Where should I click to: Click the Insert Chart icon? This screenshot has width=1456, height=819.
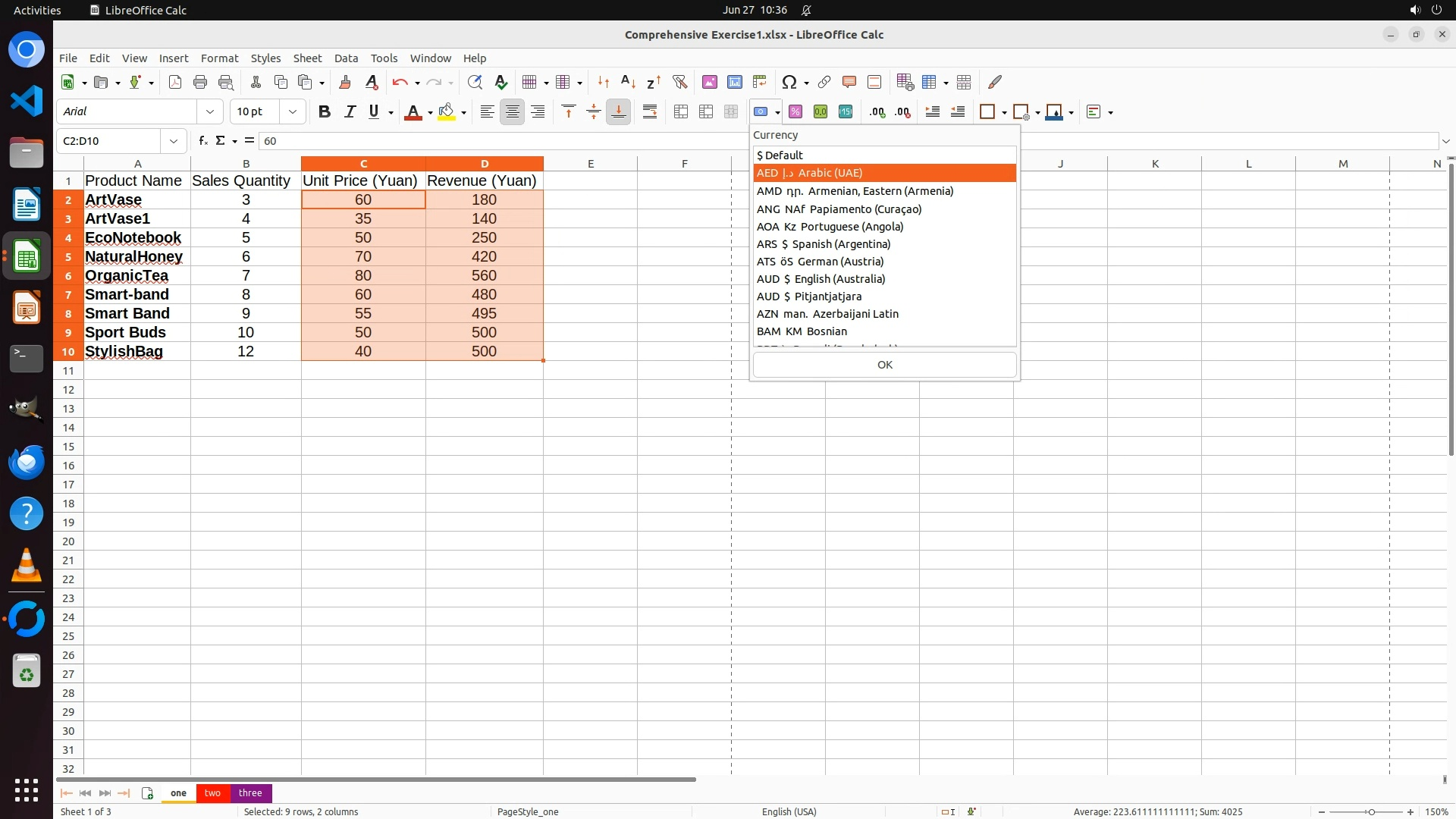coord(735,82)
